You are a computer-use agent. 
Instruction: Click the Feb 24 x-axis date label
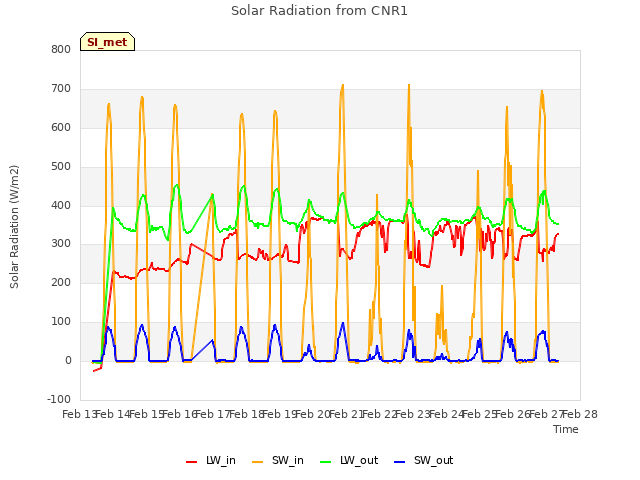[x=447, y=415]
